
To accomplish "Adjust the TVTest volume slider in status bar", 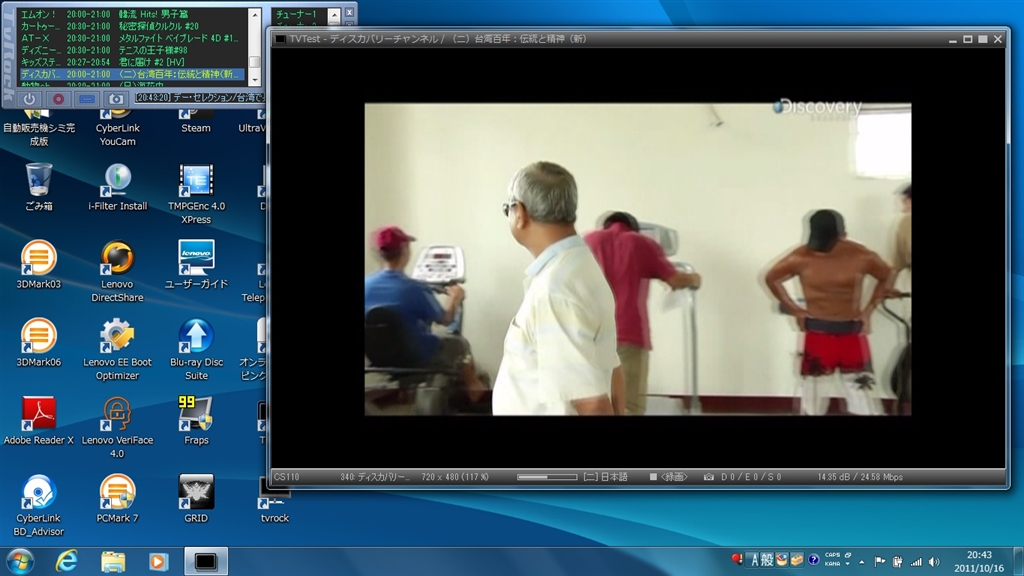I will [547, 477].
